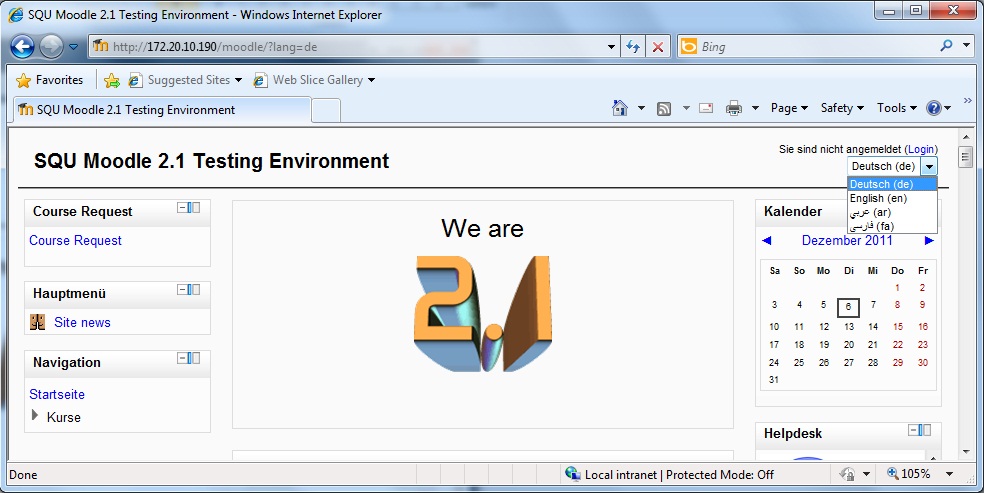Viewport: 984px width, 493px height.
Task: Open the Favorites star button
Action: [x=50, y=80]
